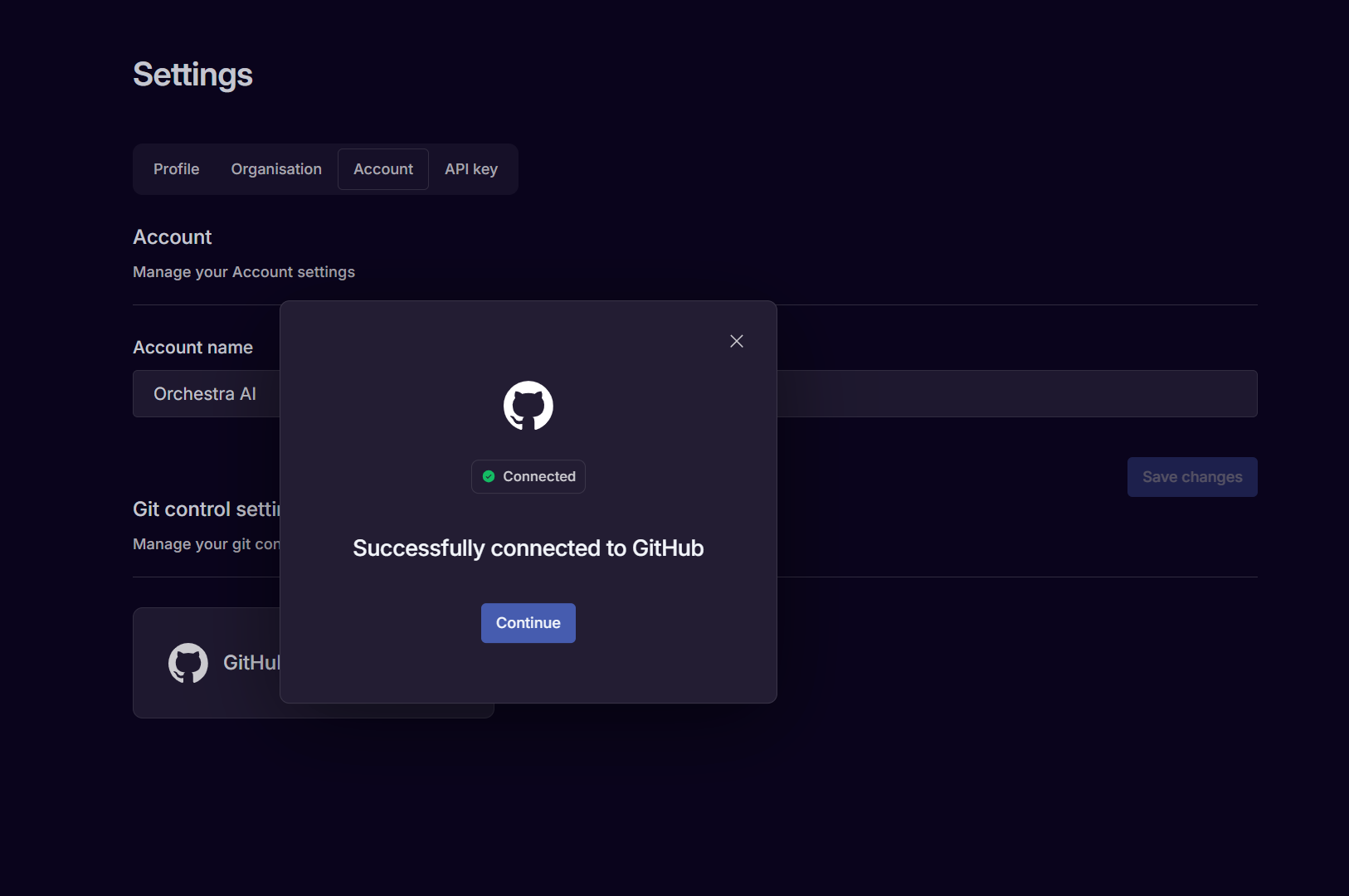The height and width of the screenshot is (896, 1349).
Task: Click Save changes
Action: pyautogui.click(x=1191, y=477)
